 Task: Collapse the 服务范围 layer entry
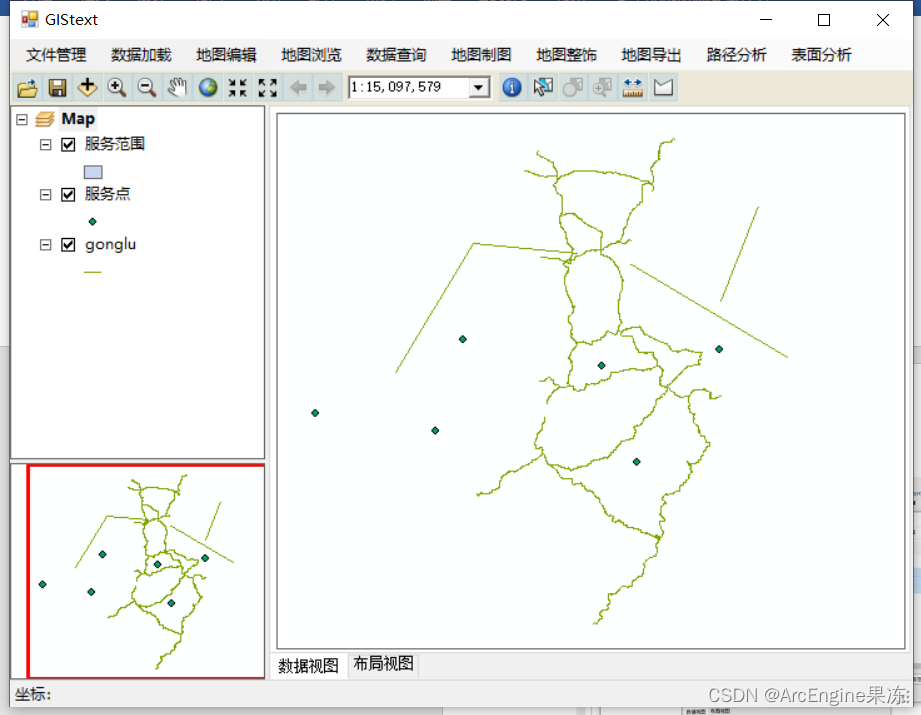click(x=44, y=143)
